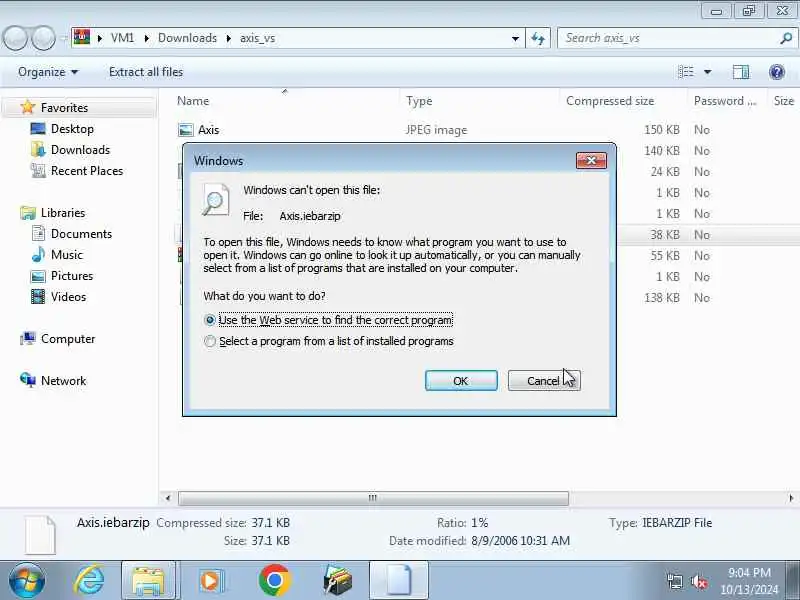Launch Google Chrome from taskbar
This screenshot has height=600, width=800.
pyautogui.click(x=274, y=580)
